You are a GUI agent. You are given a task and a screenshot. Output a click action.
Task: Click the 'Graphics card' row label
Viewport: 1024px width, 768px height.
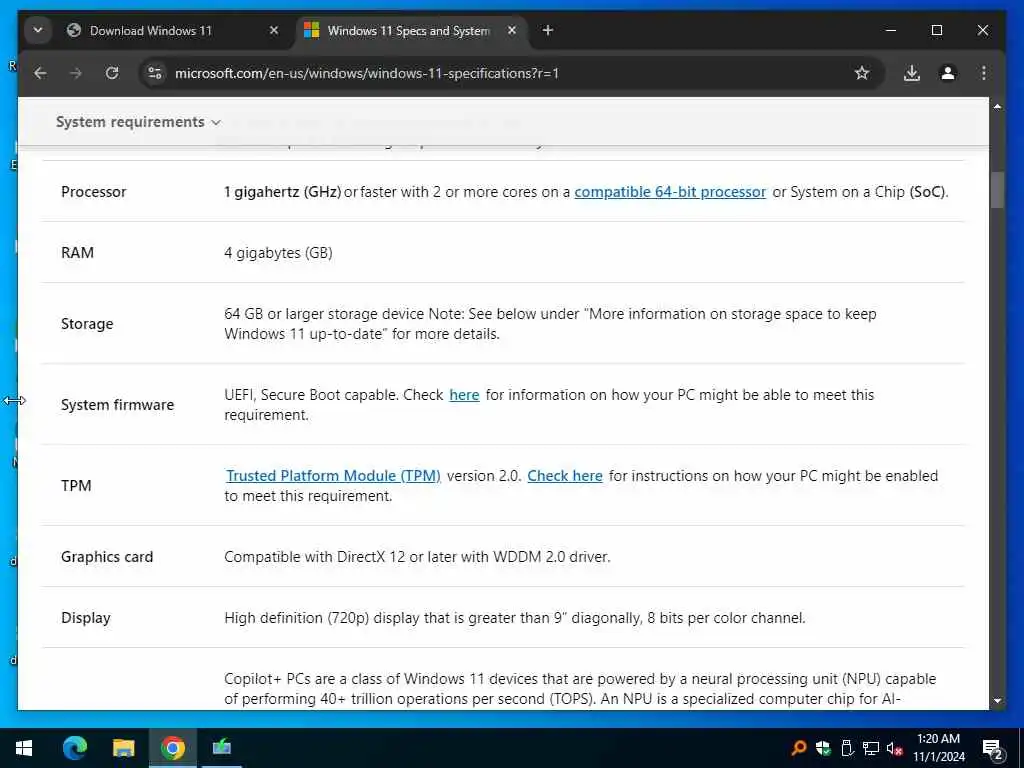[x=107, y=557]
